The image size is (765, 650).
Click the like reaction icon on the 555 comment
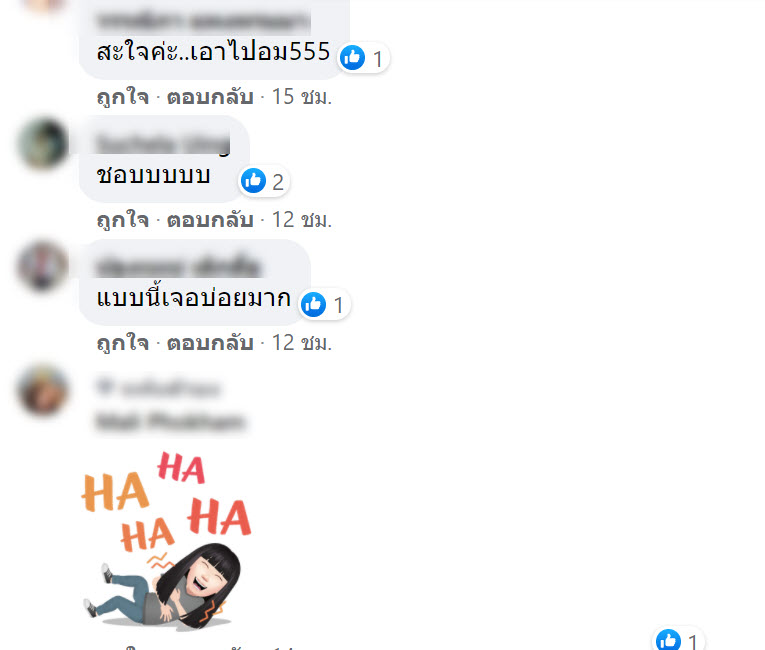(352, 58)
